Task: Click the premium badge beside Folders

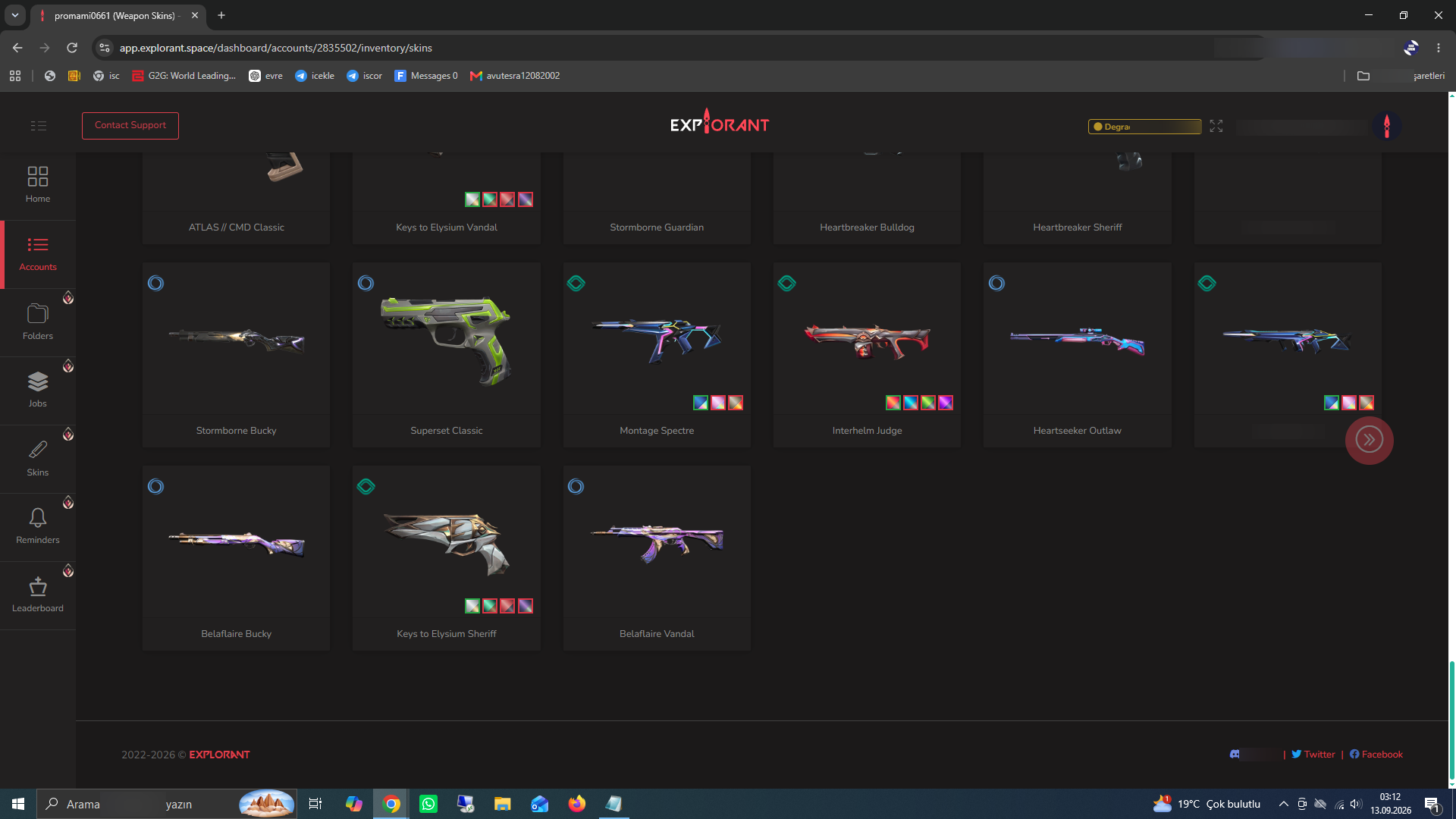Action: [x=68, y=298]
